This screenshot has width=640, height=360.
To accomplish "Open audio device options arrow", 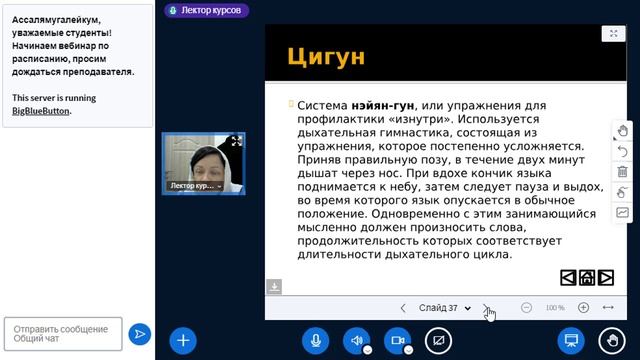I will pyautogui.click(x=367, y=350).
